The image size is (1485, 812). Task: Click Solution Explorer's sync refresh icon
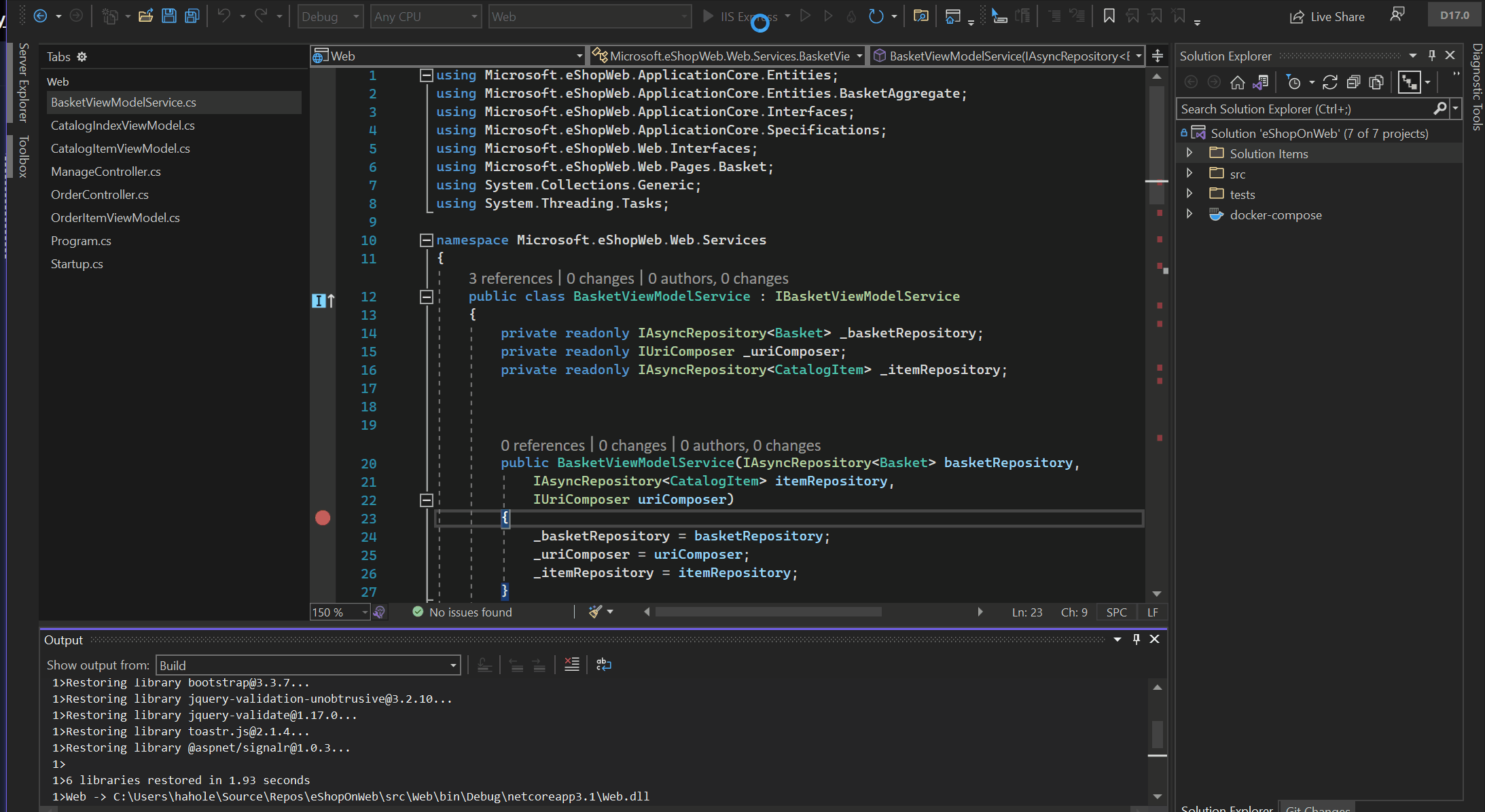[x=1330, y=83]
